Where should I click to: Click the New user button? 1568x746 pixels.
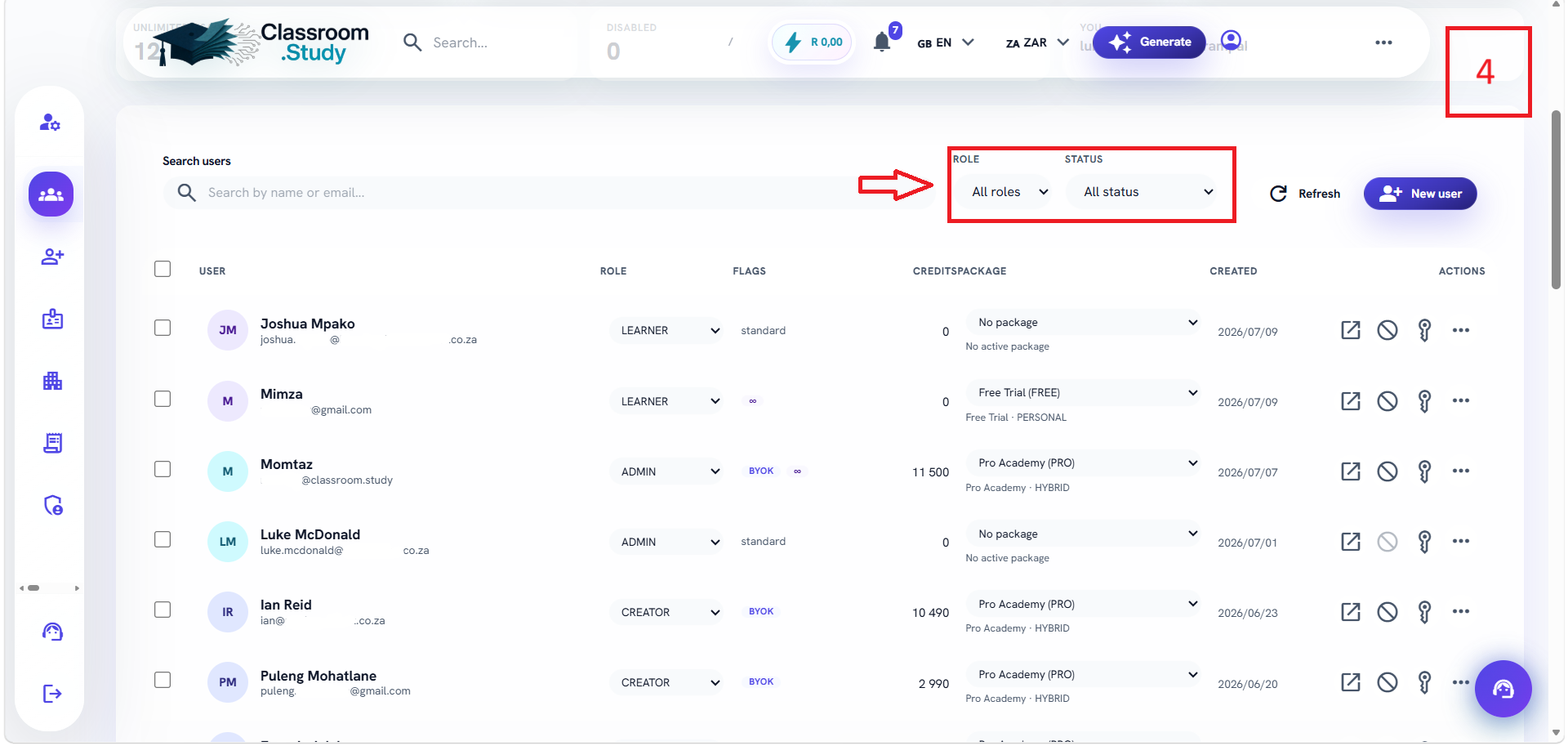tap(1420, 194)
